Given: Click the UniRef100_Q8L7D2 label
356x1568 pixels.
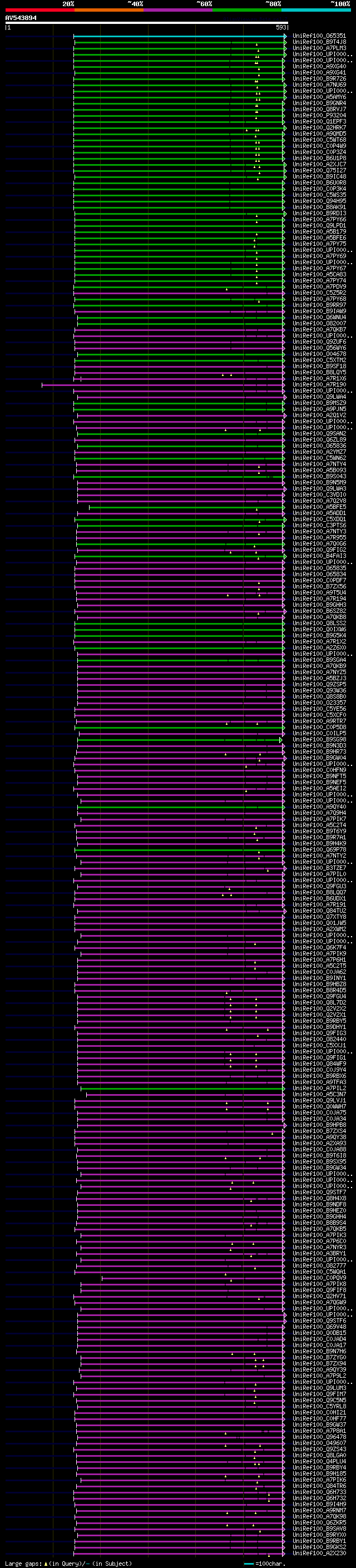Looking at the screenshot, I should click(319, 1002).
